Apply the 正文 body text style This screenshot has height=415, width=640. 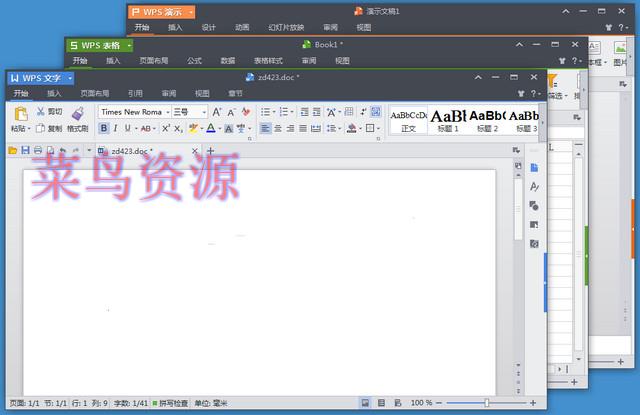pyautogui.click(x=408, y=120)
